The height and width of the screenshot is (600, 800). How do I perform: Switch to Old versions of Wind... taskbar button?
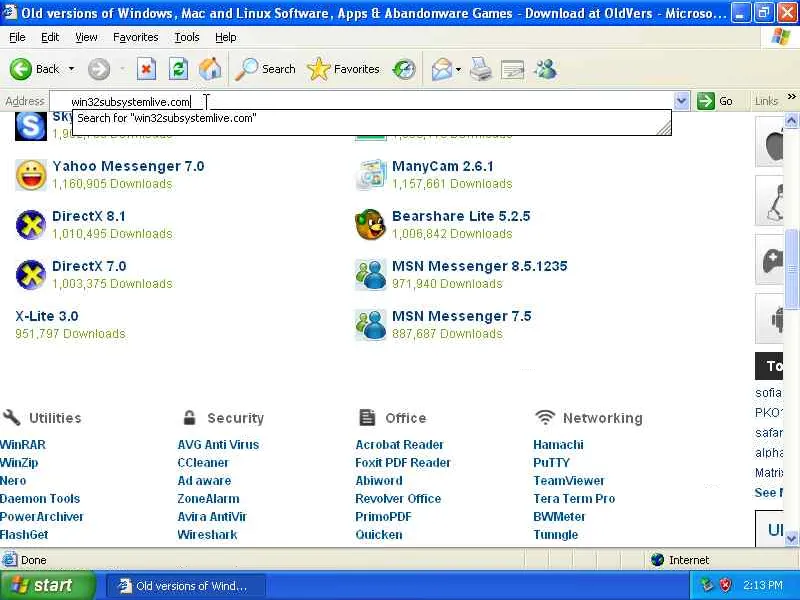click(x=186, y=586)
